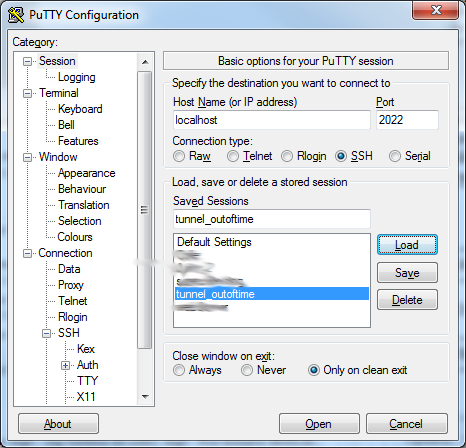The height and width of the screenshot is (448, 466).
Task: Open the SSH category in tree
Action: (68, 333)
